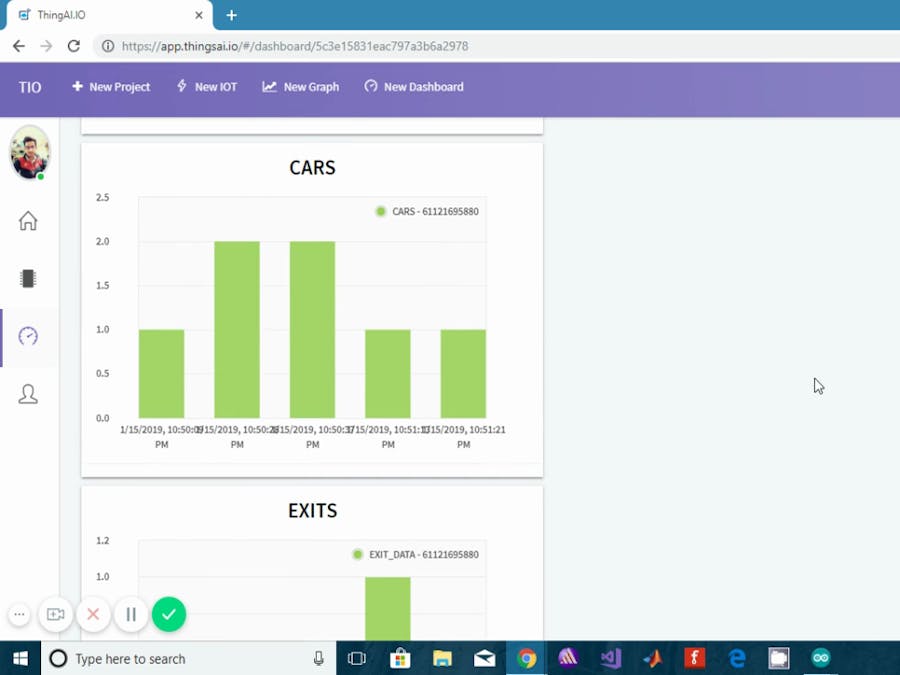Finish recording with green checkmark

pos(169,614)
